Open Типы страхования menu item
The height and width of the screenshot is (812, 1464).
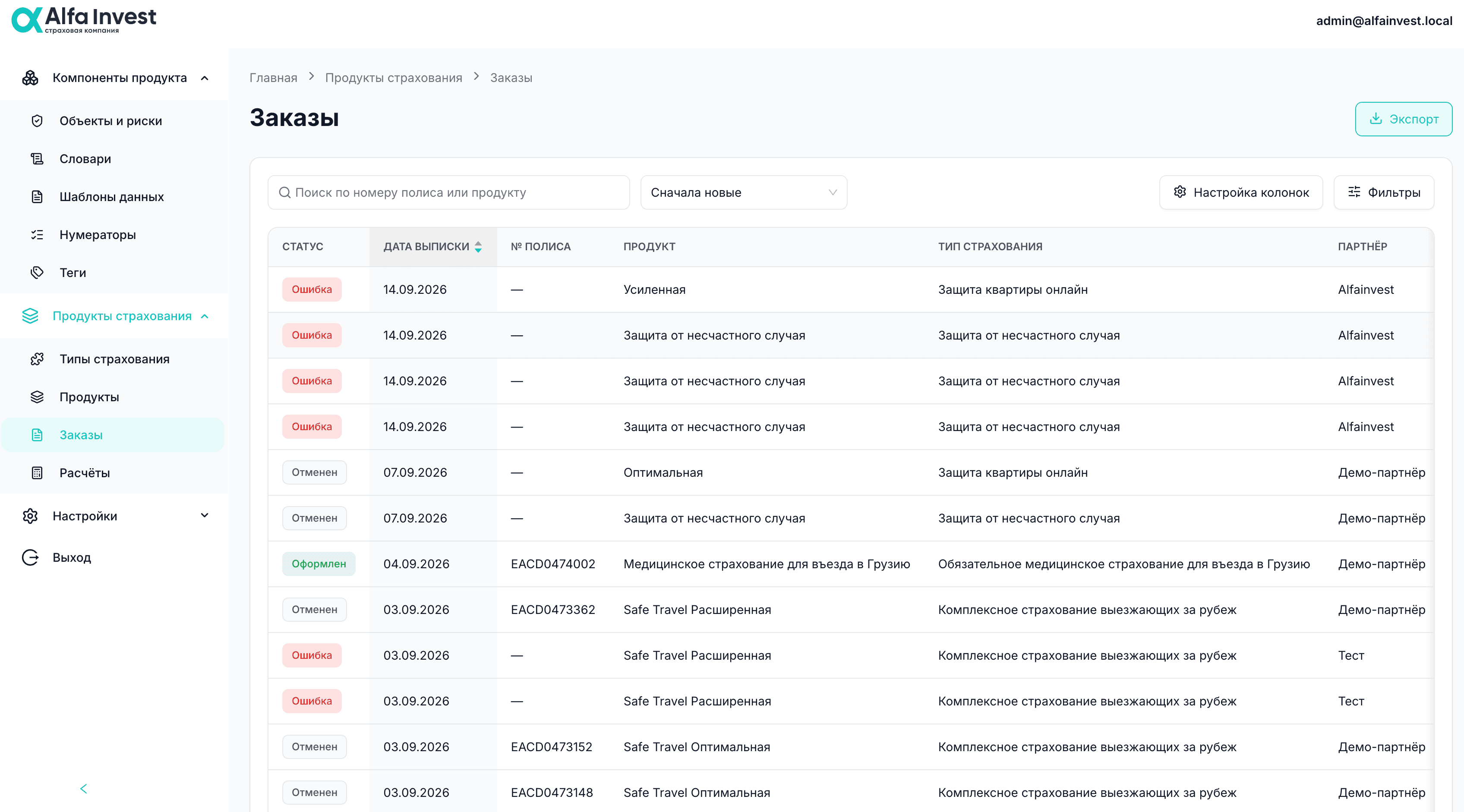(x=114, y=359)
